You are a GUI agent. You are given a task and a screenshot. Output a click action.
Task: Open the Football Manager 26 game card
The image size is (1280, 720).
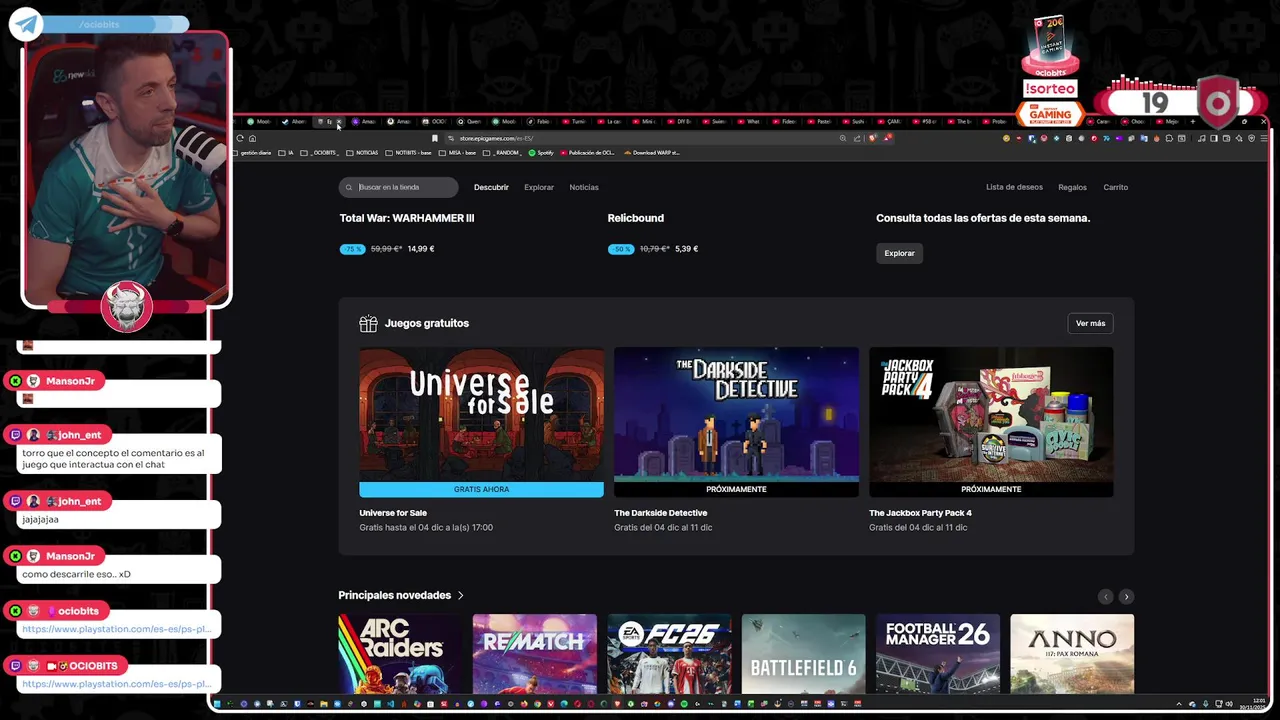point(938,653)
